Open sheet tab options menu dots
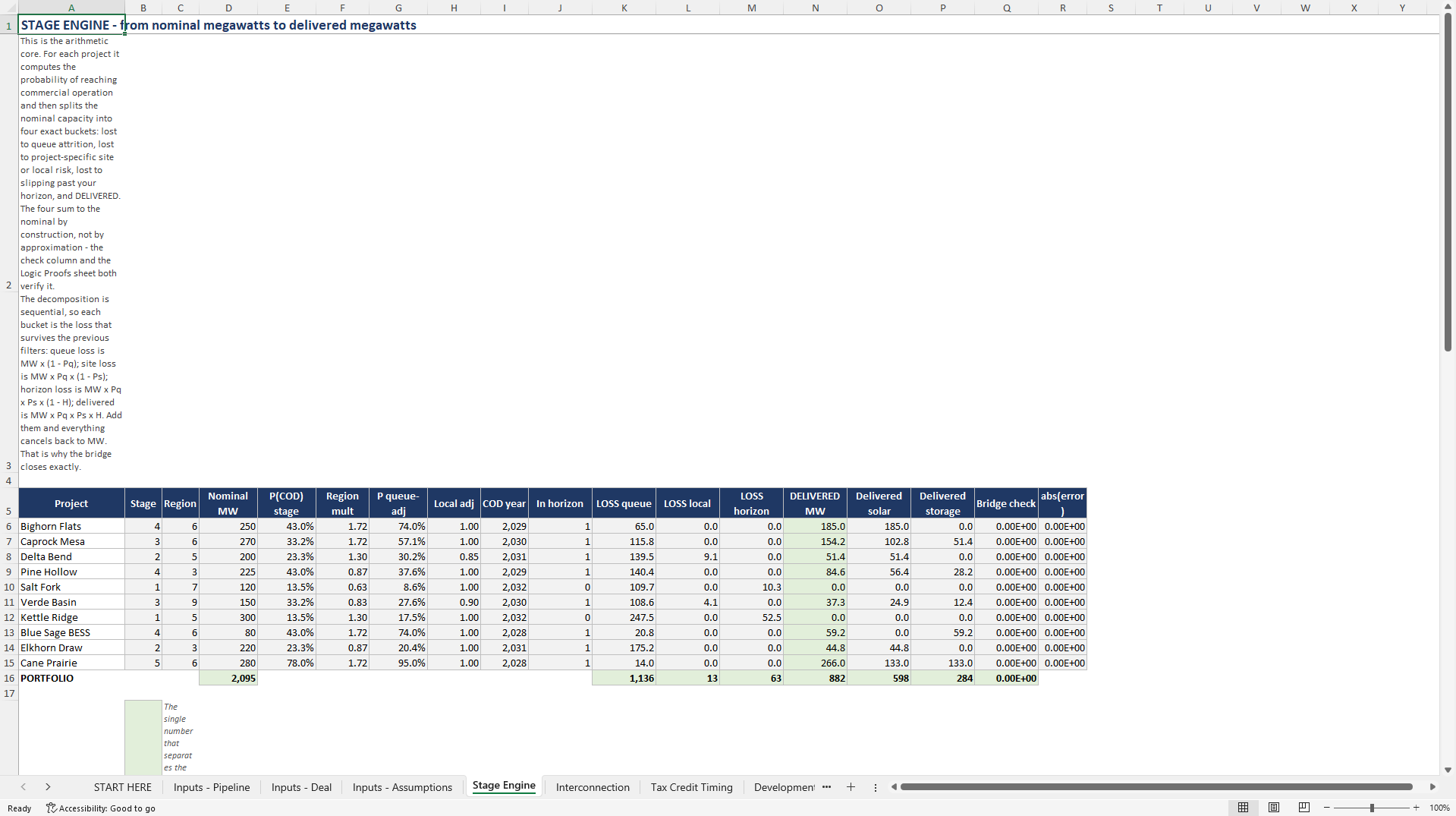The image size is (1456, 816). (876, 787)
